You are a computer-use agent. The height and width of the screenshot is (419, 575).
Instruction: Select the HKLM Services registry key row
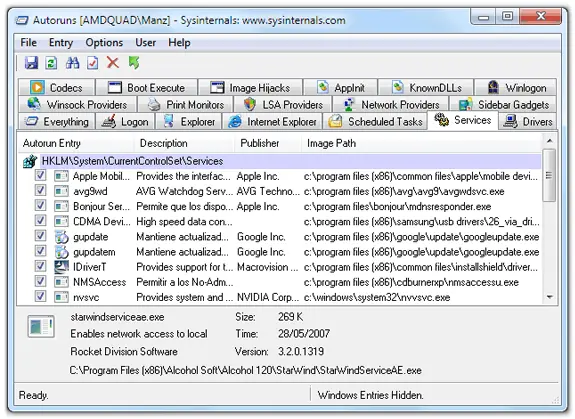(280, 161)
